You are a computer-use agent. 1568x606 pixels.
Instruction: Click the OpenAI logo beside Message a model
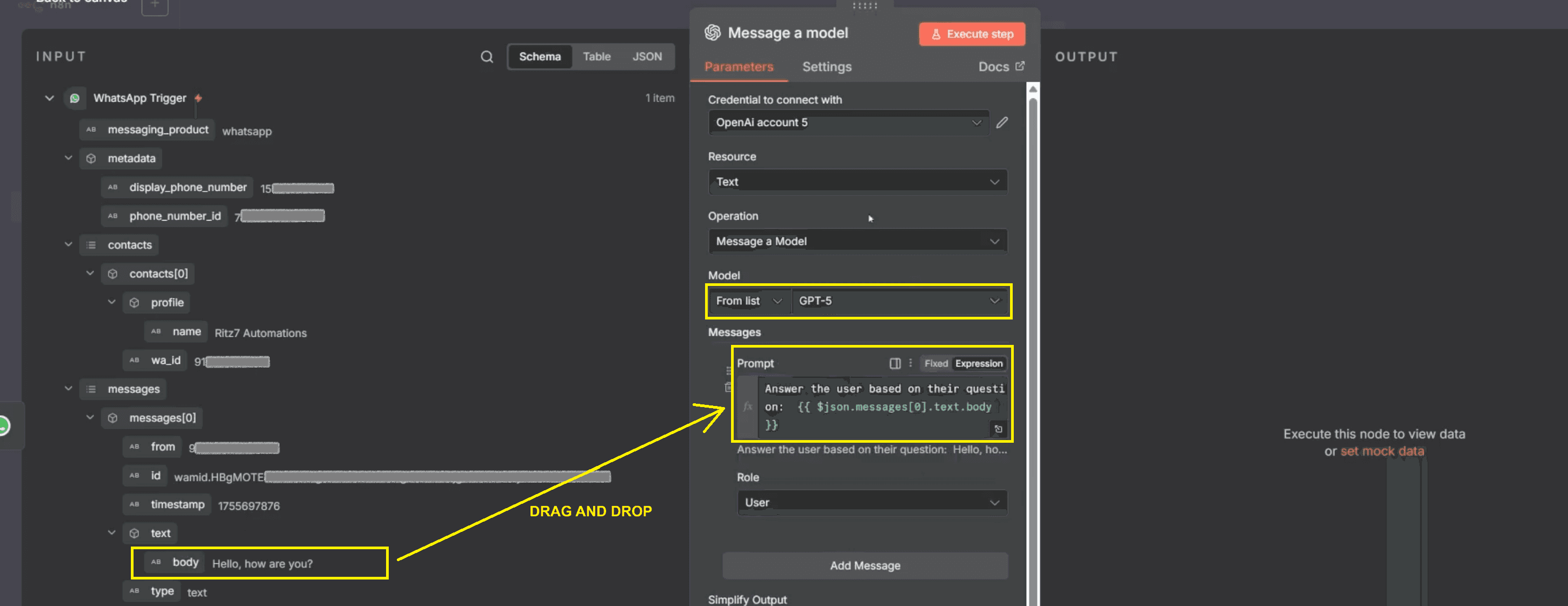tap(713, 32)
